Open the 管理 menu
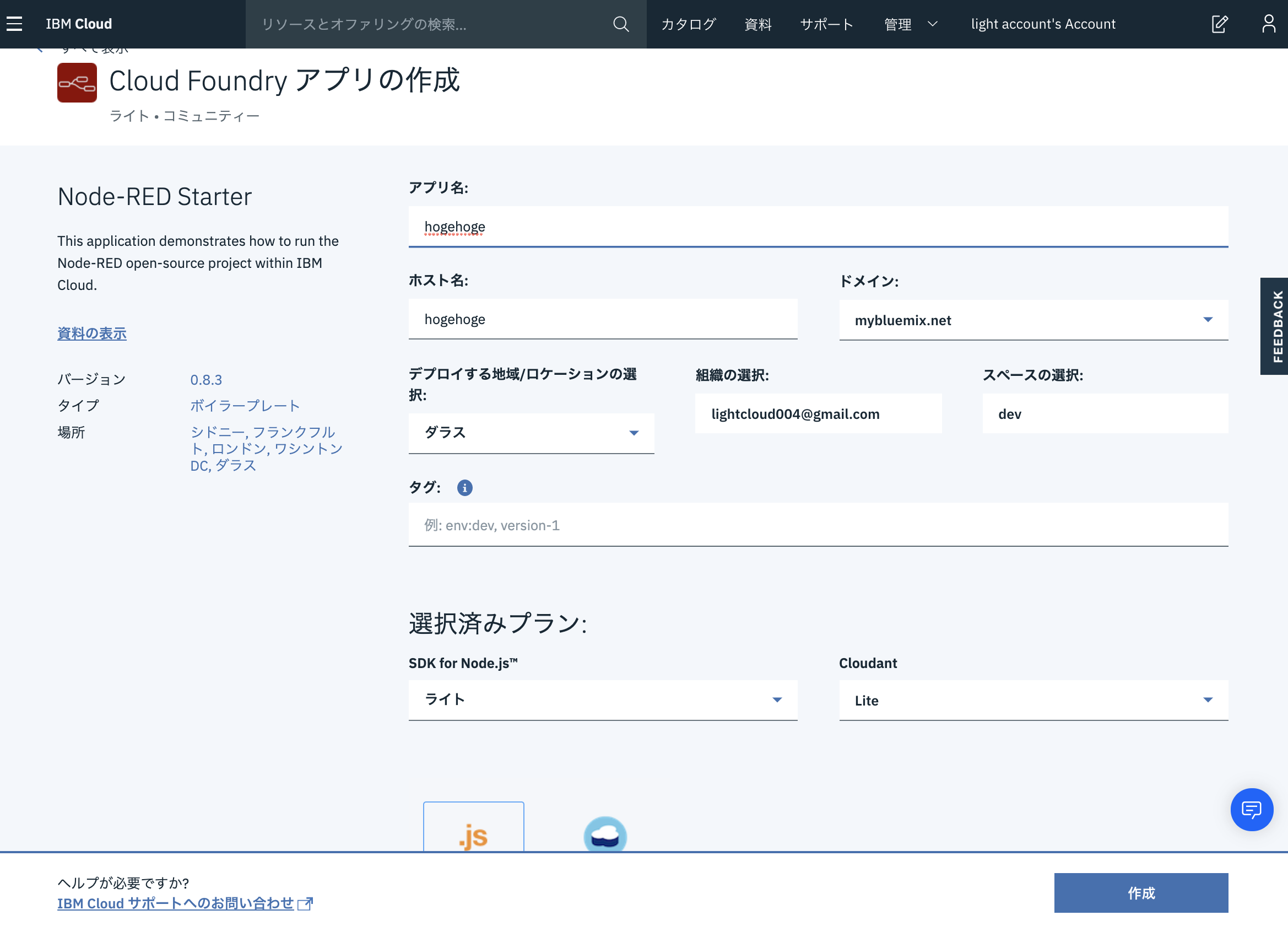The image size is (1288, 926). coord(898,24)
